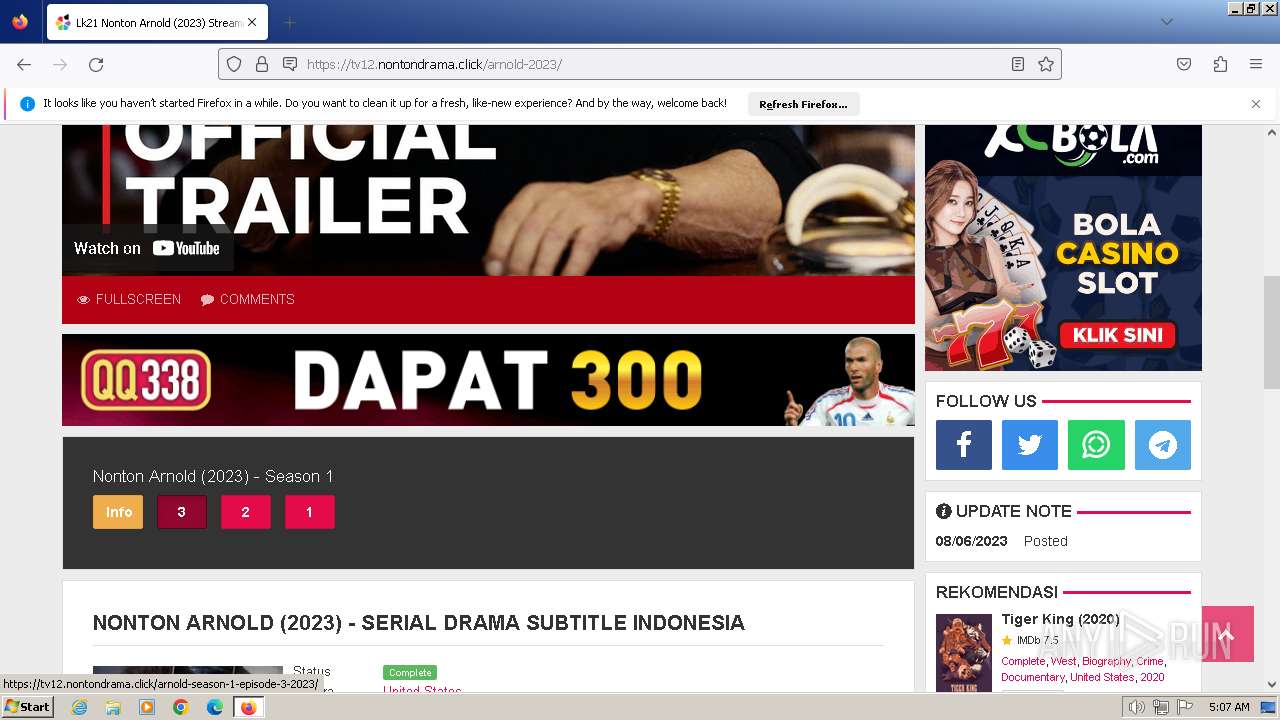Screen dimensions: 1280x720
Task: Open File Explorer folder in taskbar
Action: pos(113,707)
